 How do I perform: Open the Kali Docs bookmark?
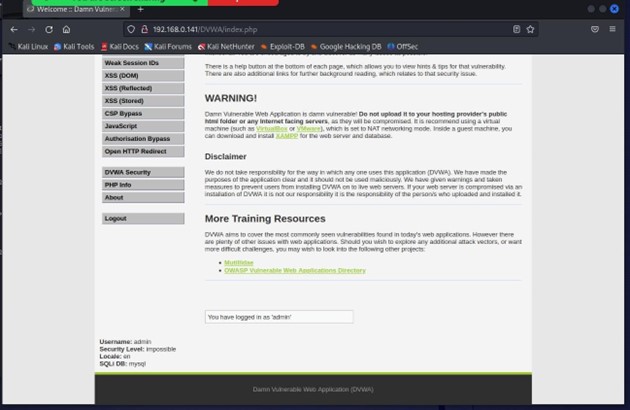120,47
